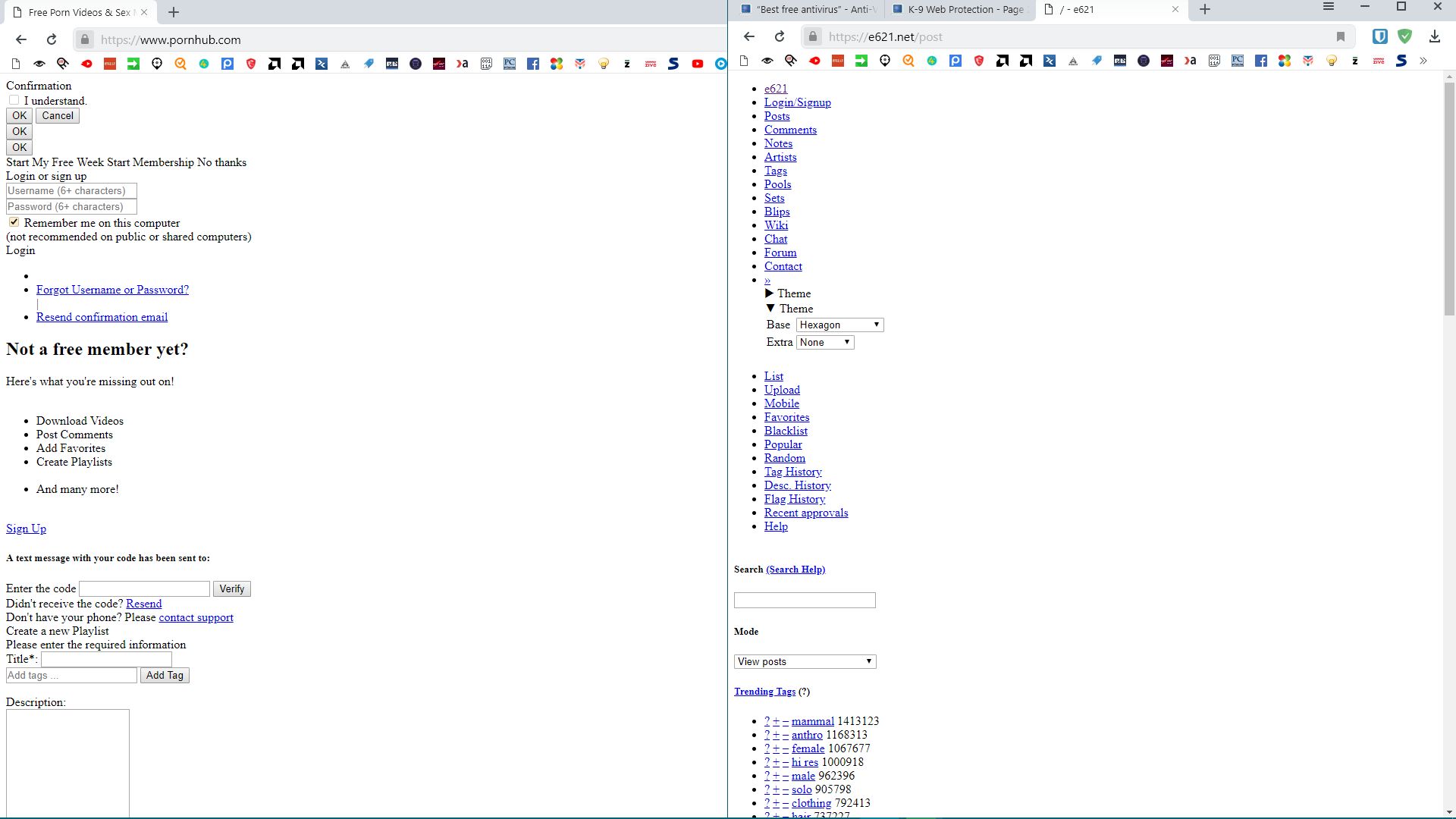Screen dimensions: 1456x819
Task: Show hidden bookmarks with the double-chevron icon
Action: click(1423, 61)
